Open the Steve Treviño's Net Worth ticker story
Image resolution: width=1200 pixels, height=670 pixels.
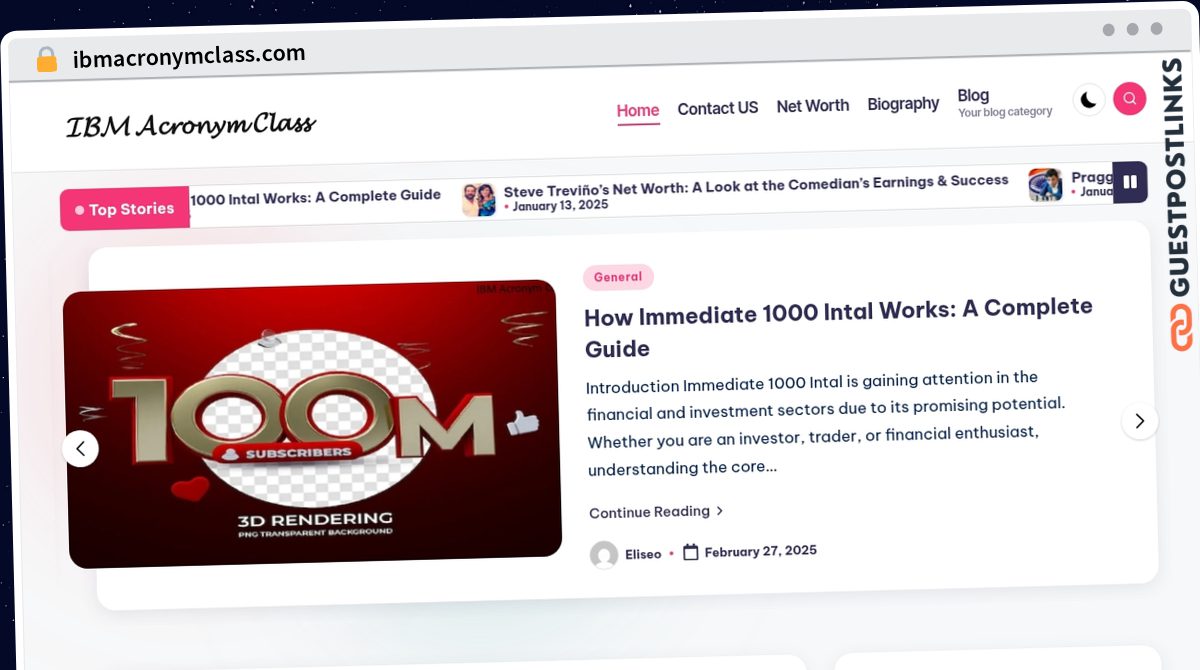(x=756, y=185)
